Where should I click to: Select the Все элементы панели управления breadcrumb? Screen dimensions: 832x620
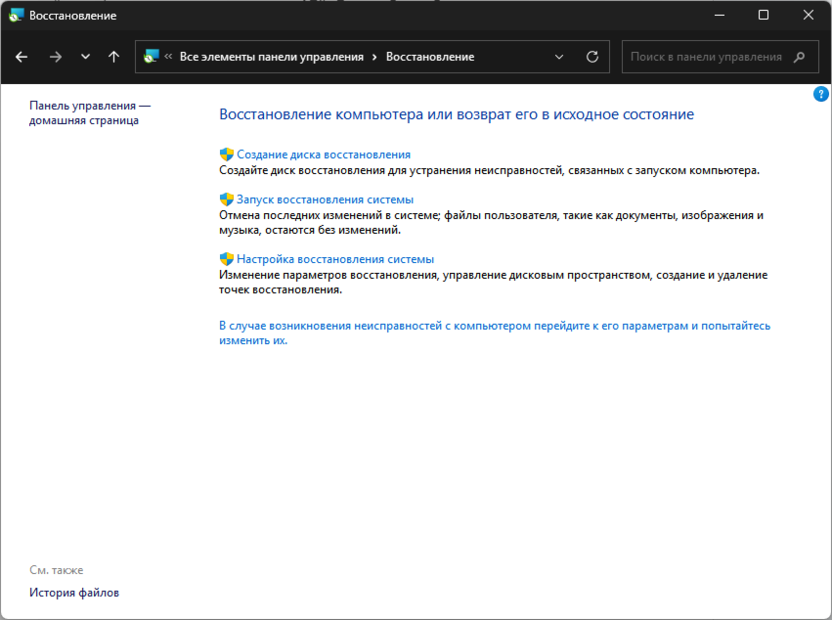271,57
